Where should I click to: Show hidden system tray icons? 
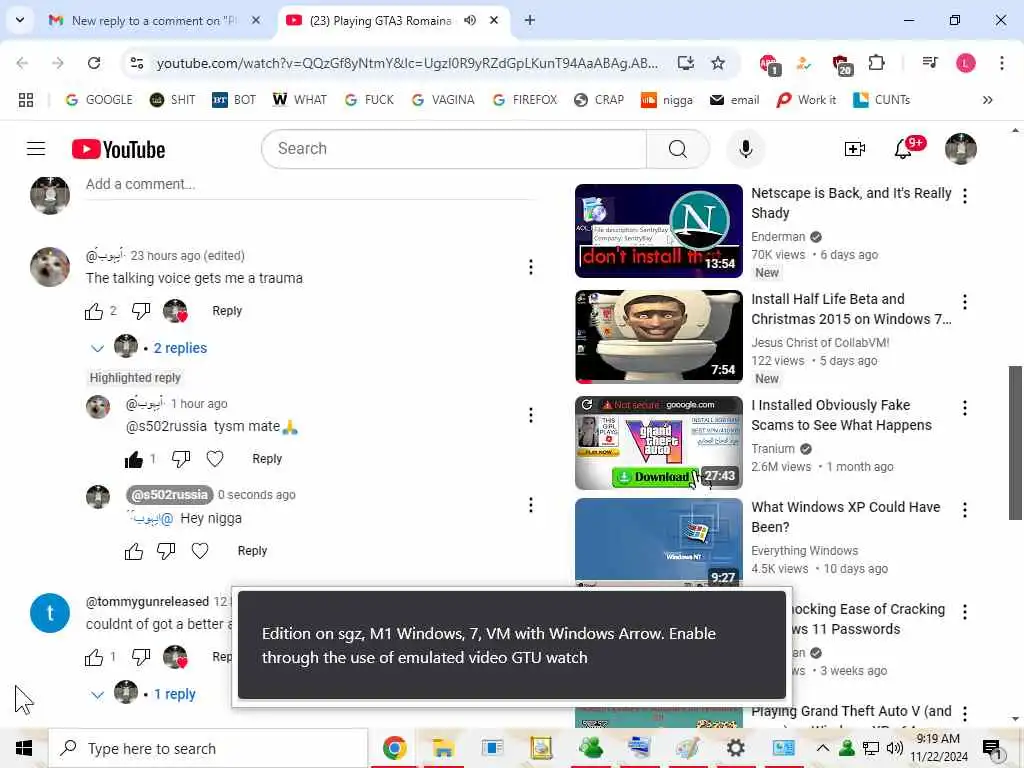[823, 748]
